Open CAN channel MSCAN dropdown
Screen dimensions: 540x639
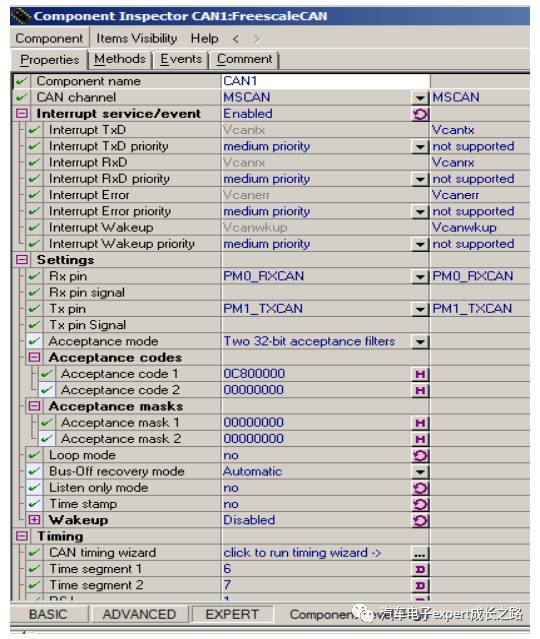420,98
